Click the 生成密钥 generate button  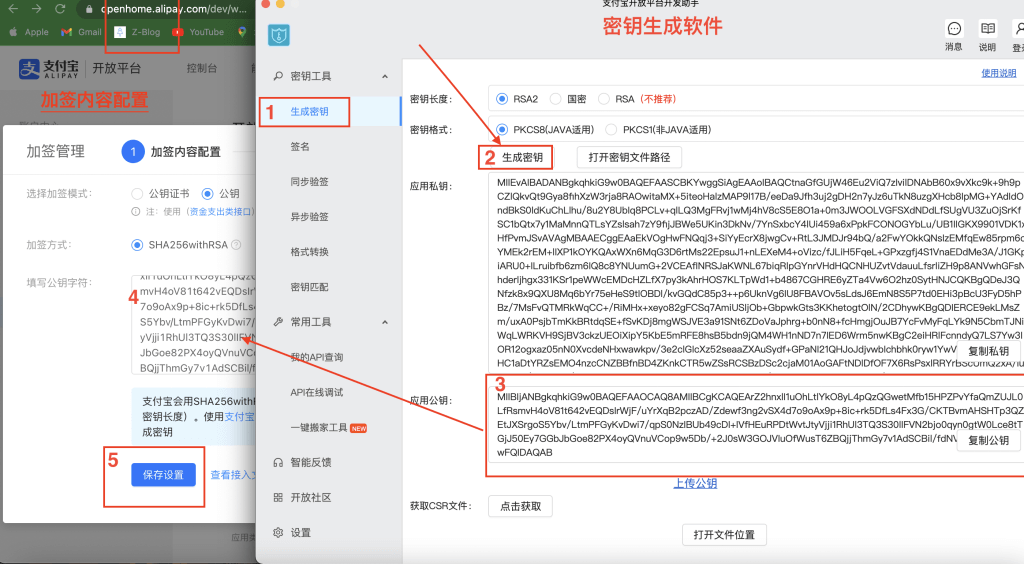(x=522, y=157)
